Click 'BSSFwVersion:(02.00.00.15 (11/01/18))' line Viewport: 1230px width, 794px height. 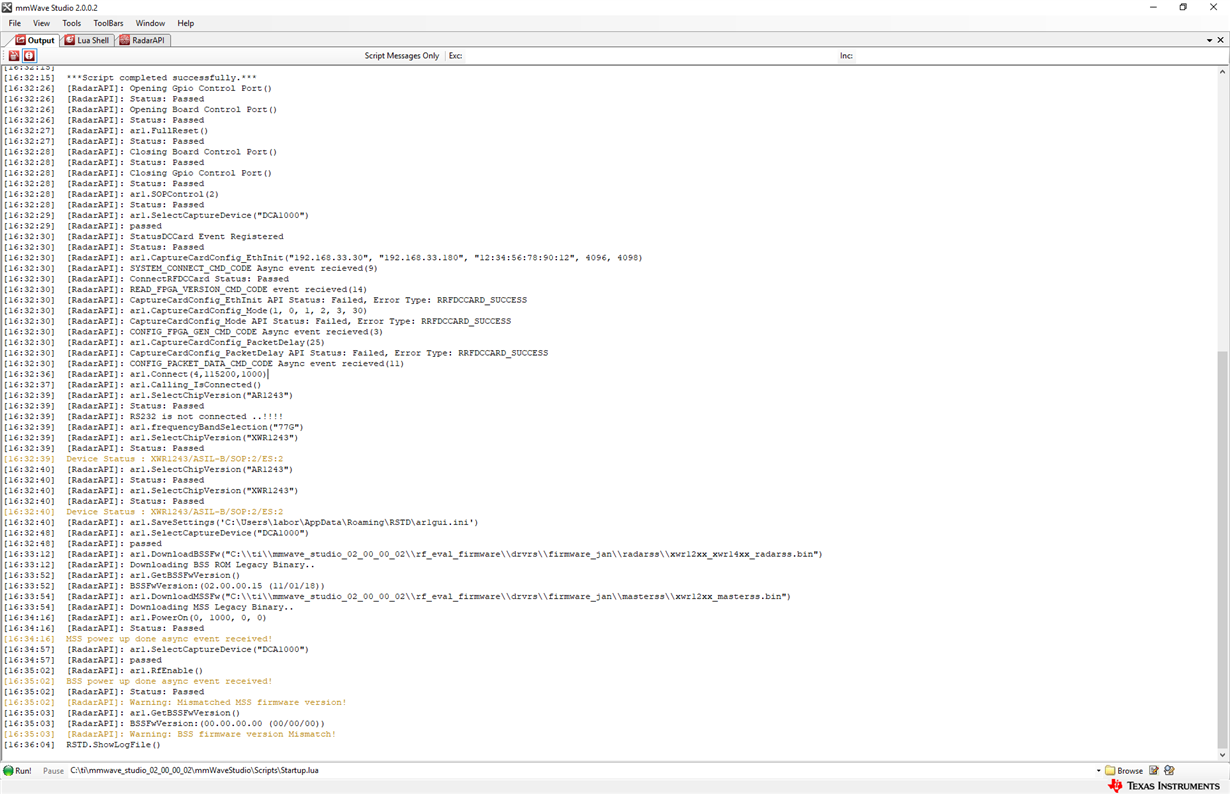pyautogui.click(x=227, y=586)
